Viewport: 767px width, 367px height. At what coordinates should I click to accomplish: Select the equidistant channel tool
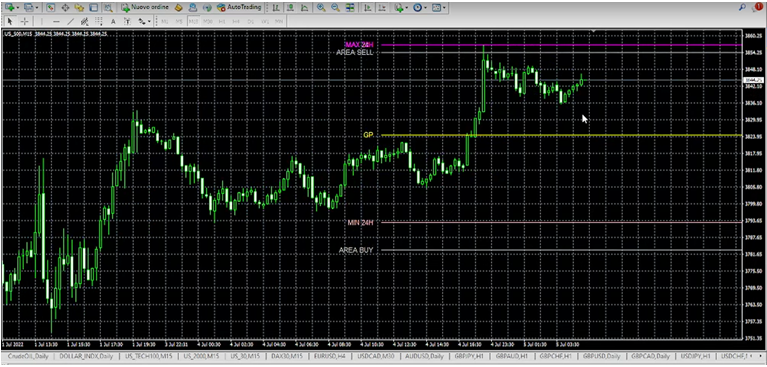(x=85, y=21)
